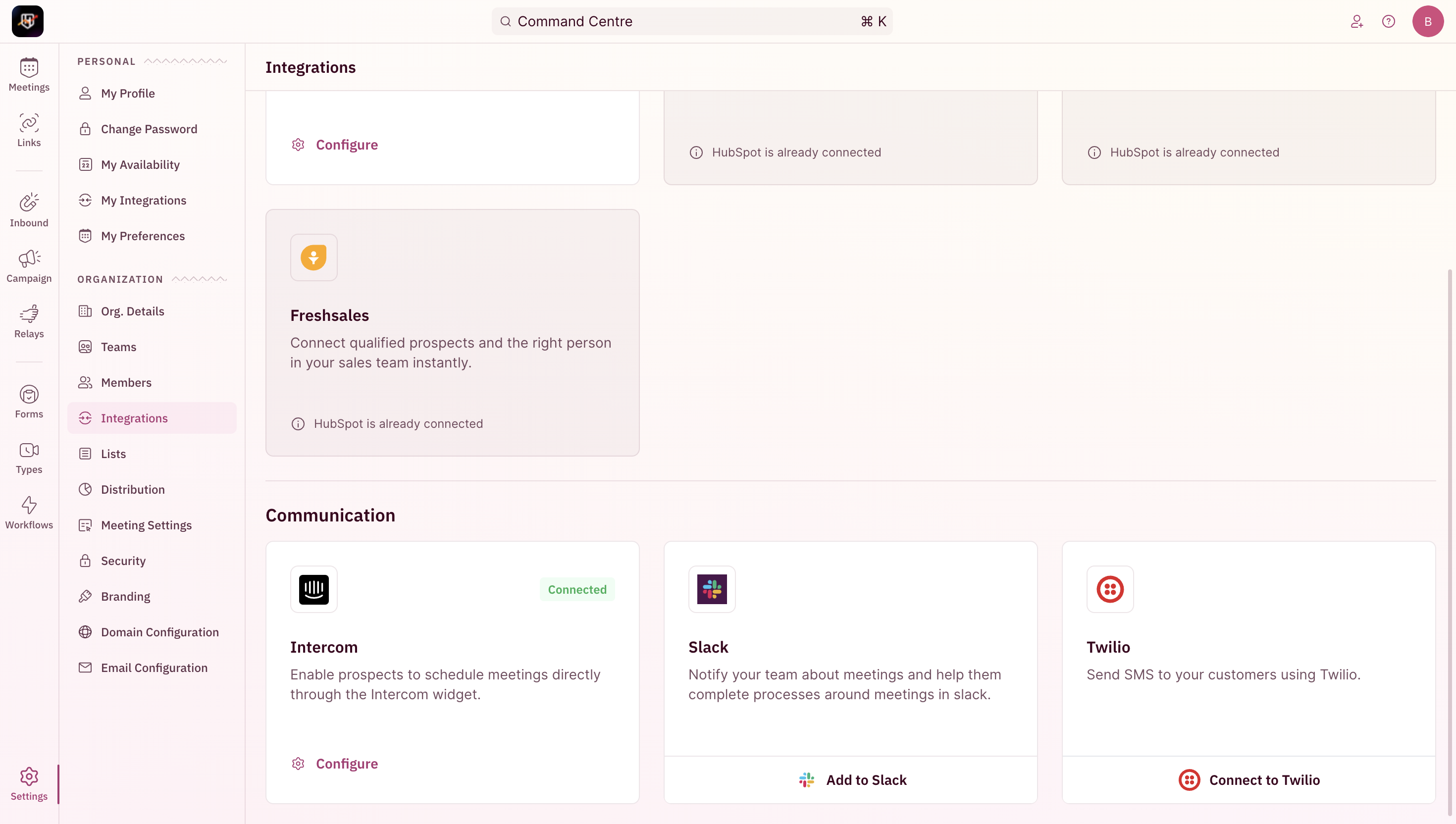Open the Members page
This screenshot has width=1456, height=824.
pos(152,383)
